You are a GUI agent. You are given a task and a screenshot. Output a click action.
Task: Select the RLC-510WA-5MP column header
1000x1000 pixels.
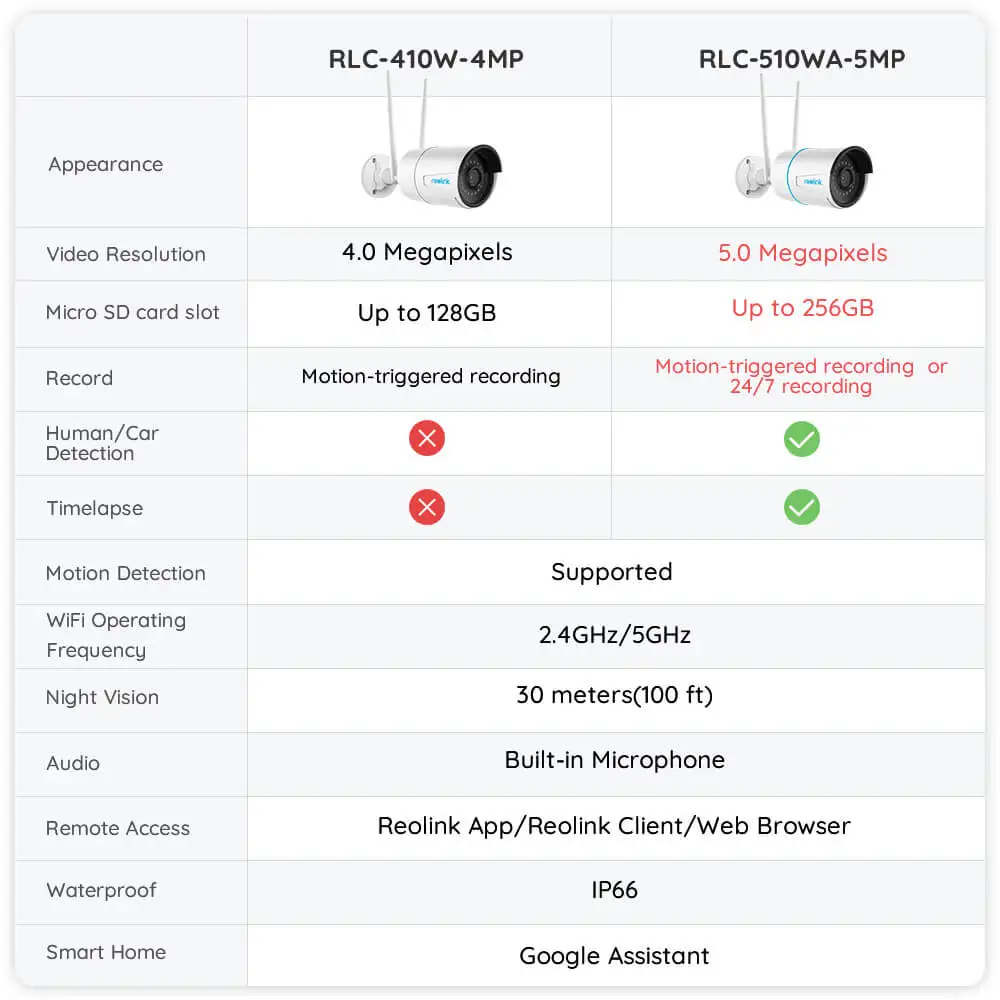(802, 59)
